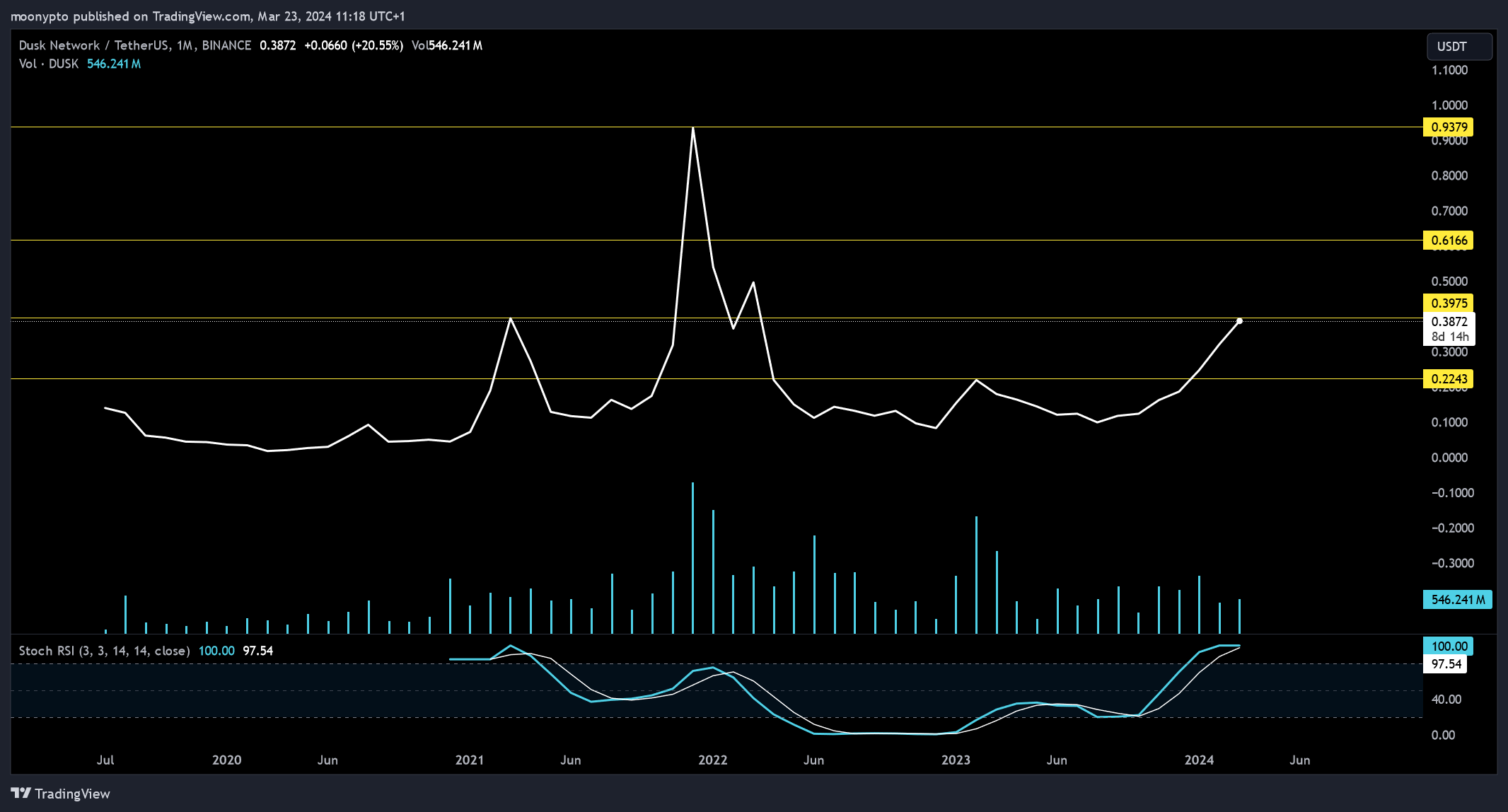Click the Stoch RSI 97.54 axis label
The width and height of the screenshot is (1508, 812).
1445,664
